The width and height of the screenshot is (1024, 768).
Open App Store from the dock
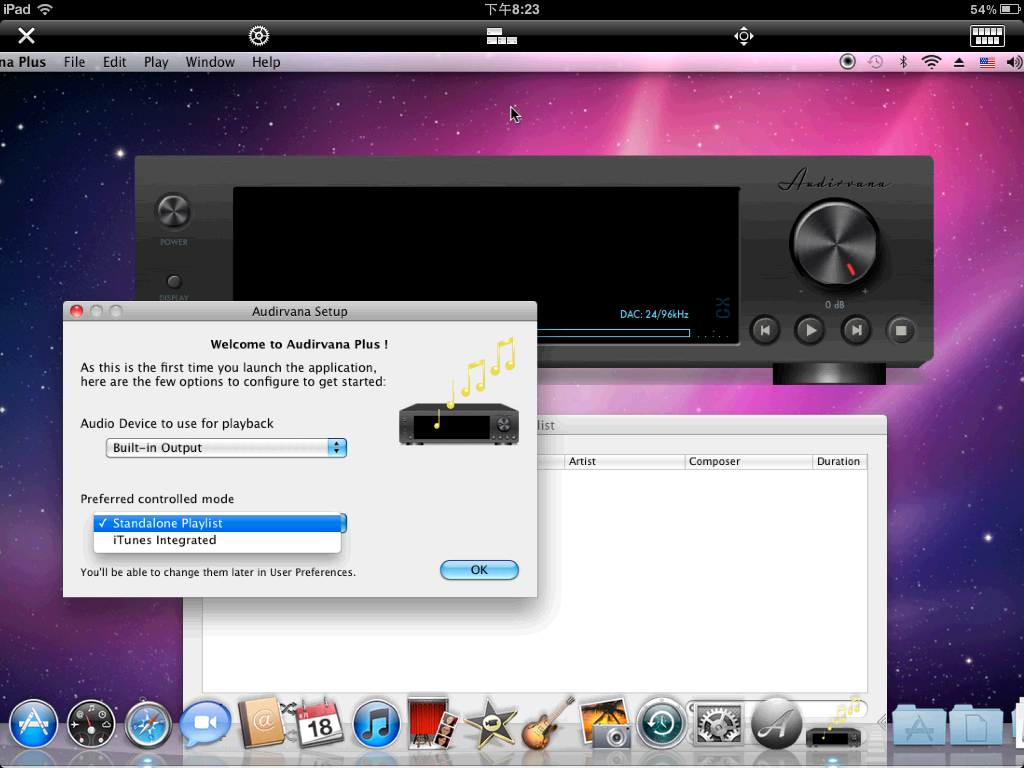tap(33, 724)
